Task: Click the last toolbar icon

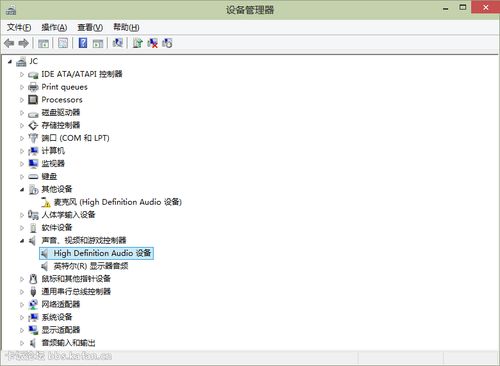Action: click(167, 43)
